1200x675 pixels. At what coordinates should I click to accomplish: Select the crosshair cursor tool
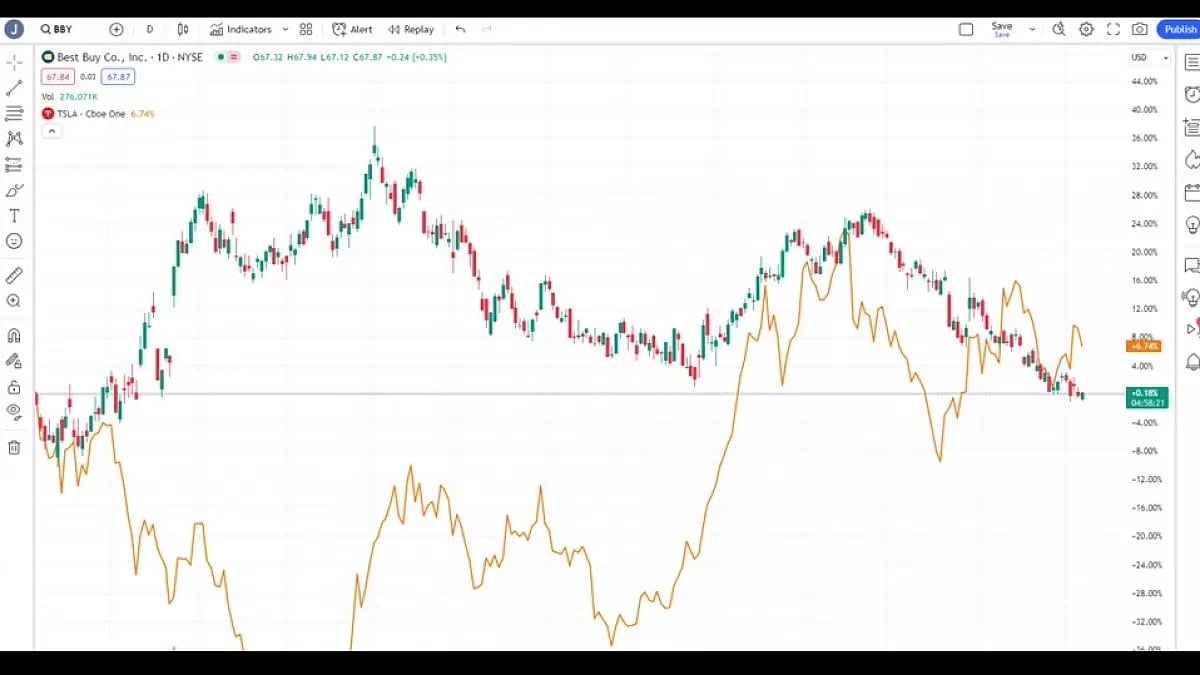[x=13, y=63]
